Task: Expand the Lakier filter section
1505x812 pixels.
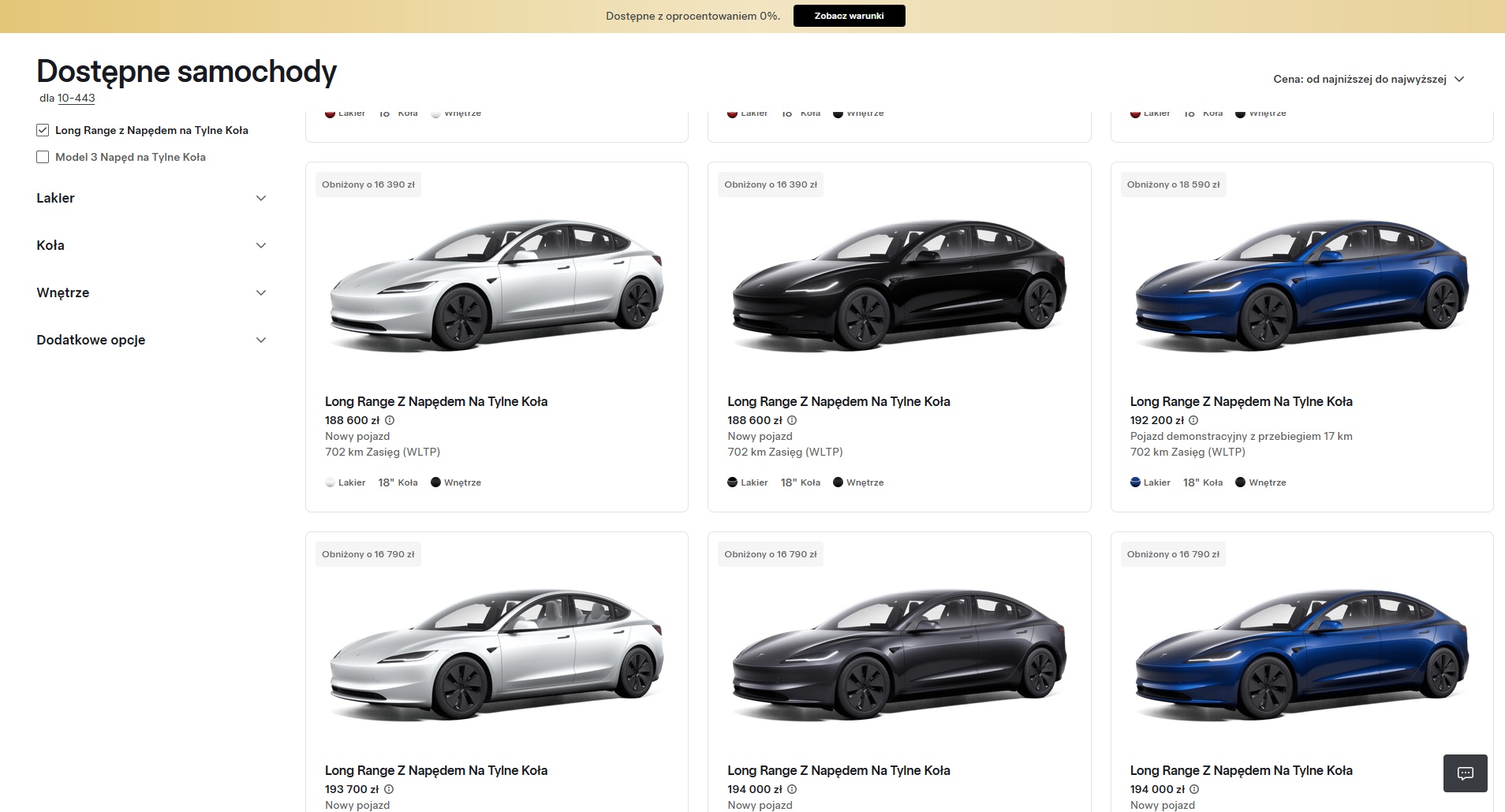Action: pos(151,198)
